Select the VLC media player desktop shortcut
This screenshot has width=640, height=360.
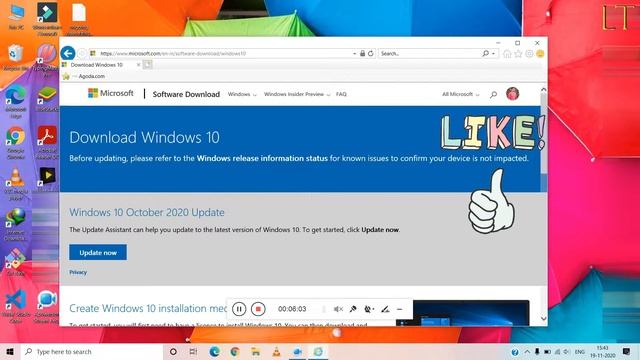(x=16, y=184)
